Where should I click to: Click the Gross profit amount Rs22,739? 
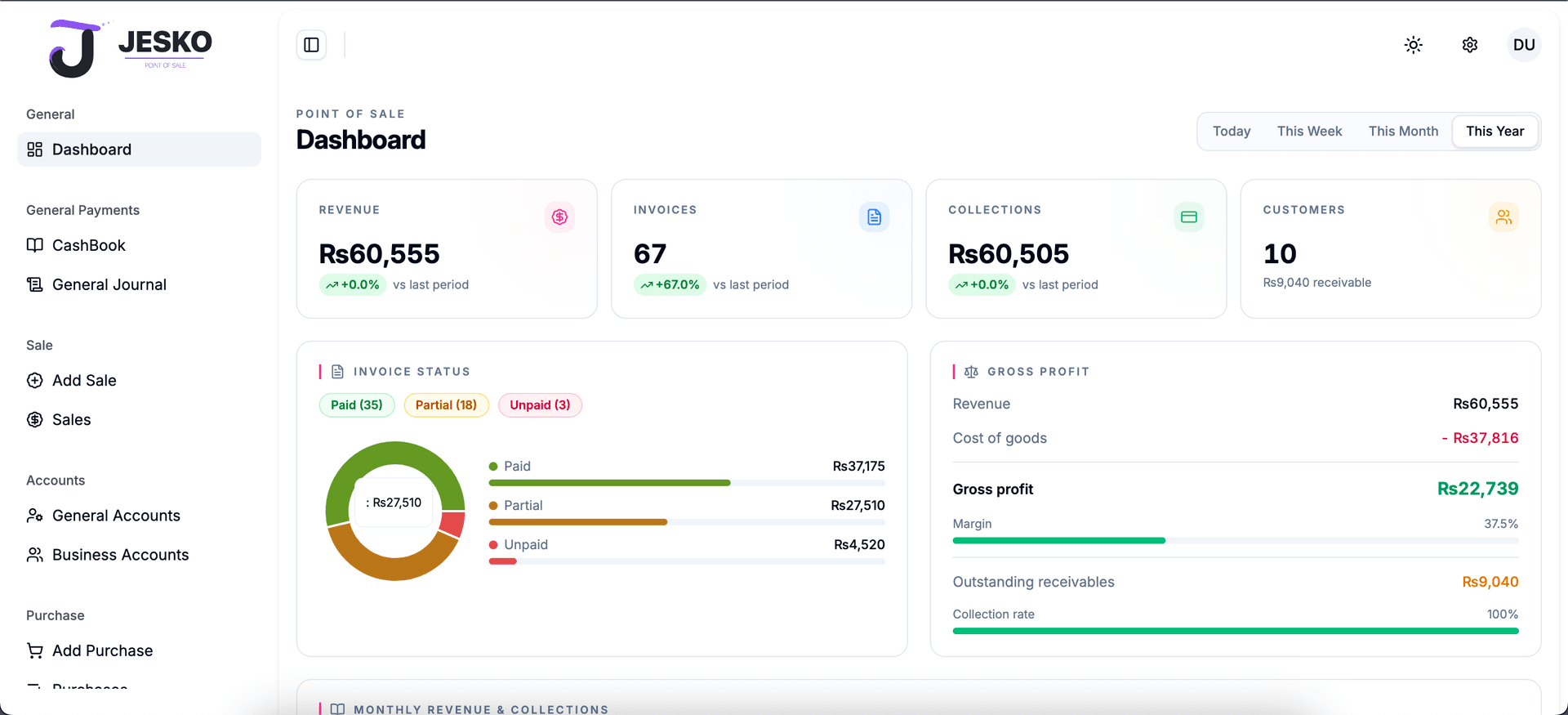1477,489
